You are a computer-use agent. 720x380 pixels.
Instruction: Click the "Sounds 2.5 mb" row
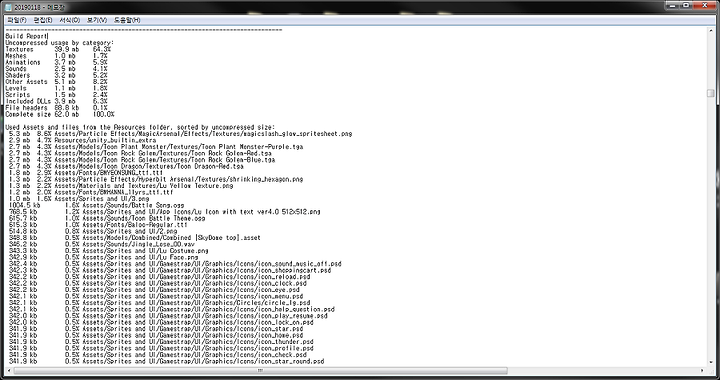coord(56,68)
